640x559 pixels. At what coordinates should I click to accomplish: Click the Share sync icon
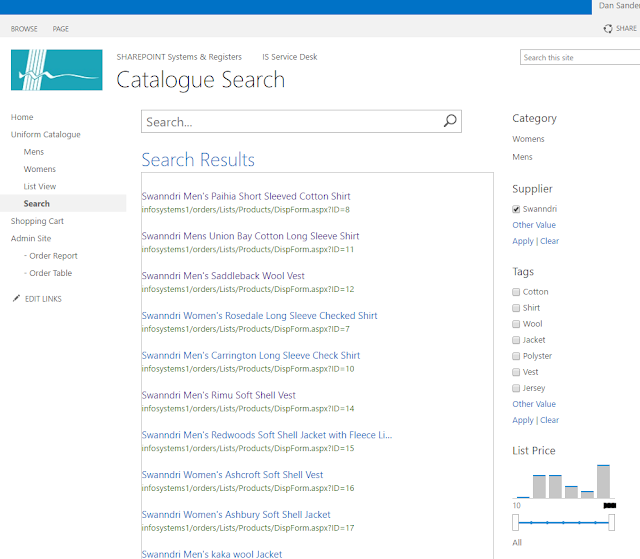pyautogui.click(x=608, y=29)
